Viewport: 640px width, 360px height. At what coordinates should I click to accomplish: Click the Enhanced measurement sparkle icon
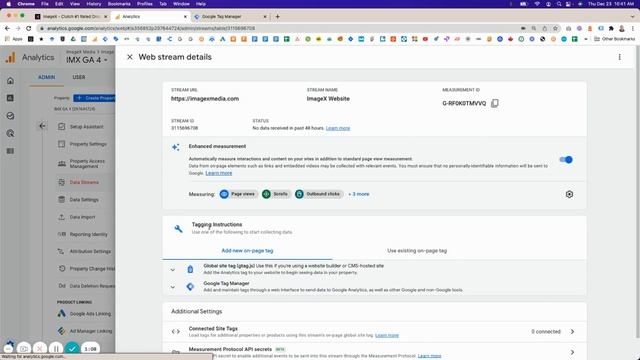[176, 147]
